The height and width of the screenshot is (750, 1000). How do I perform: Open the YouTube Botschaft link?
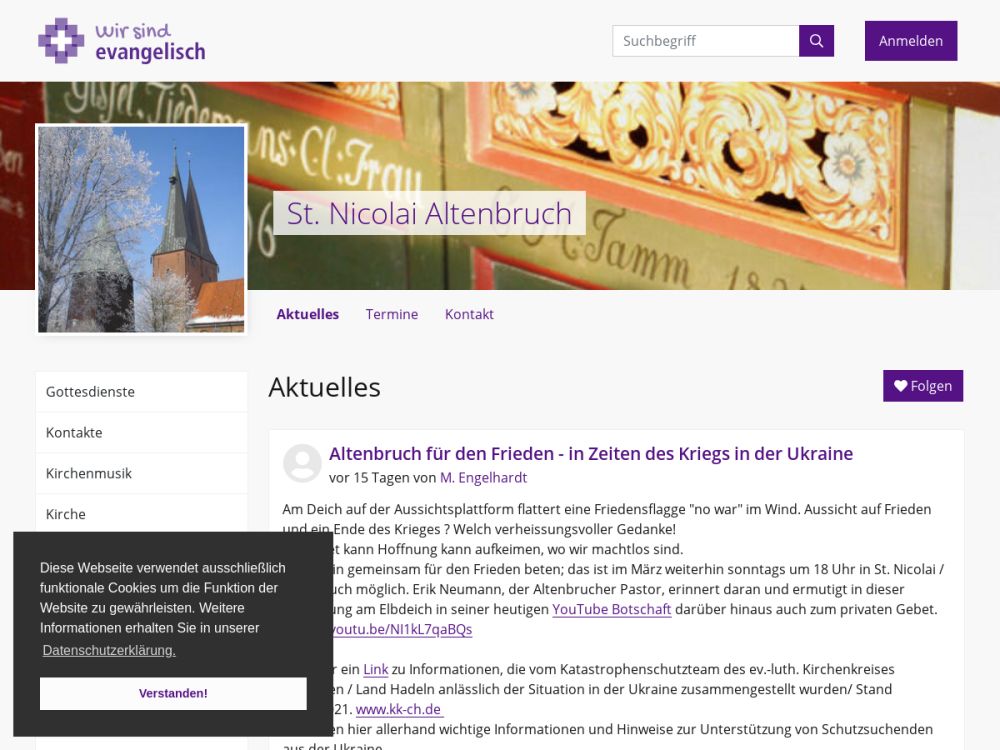[611, 609]
